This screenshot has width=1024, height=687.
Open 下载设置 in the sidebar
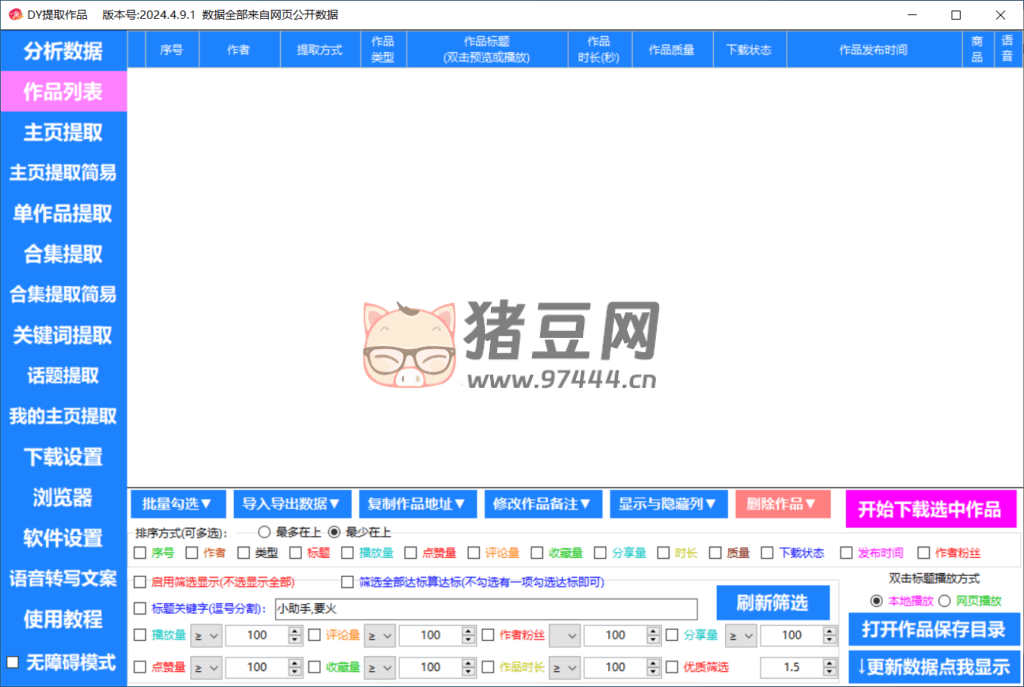[x=63, y=456]
